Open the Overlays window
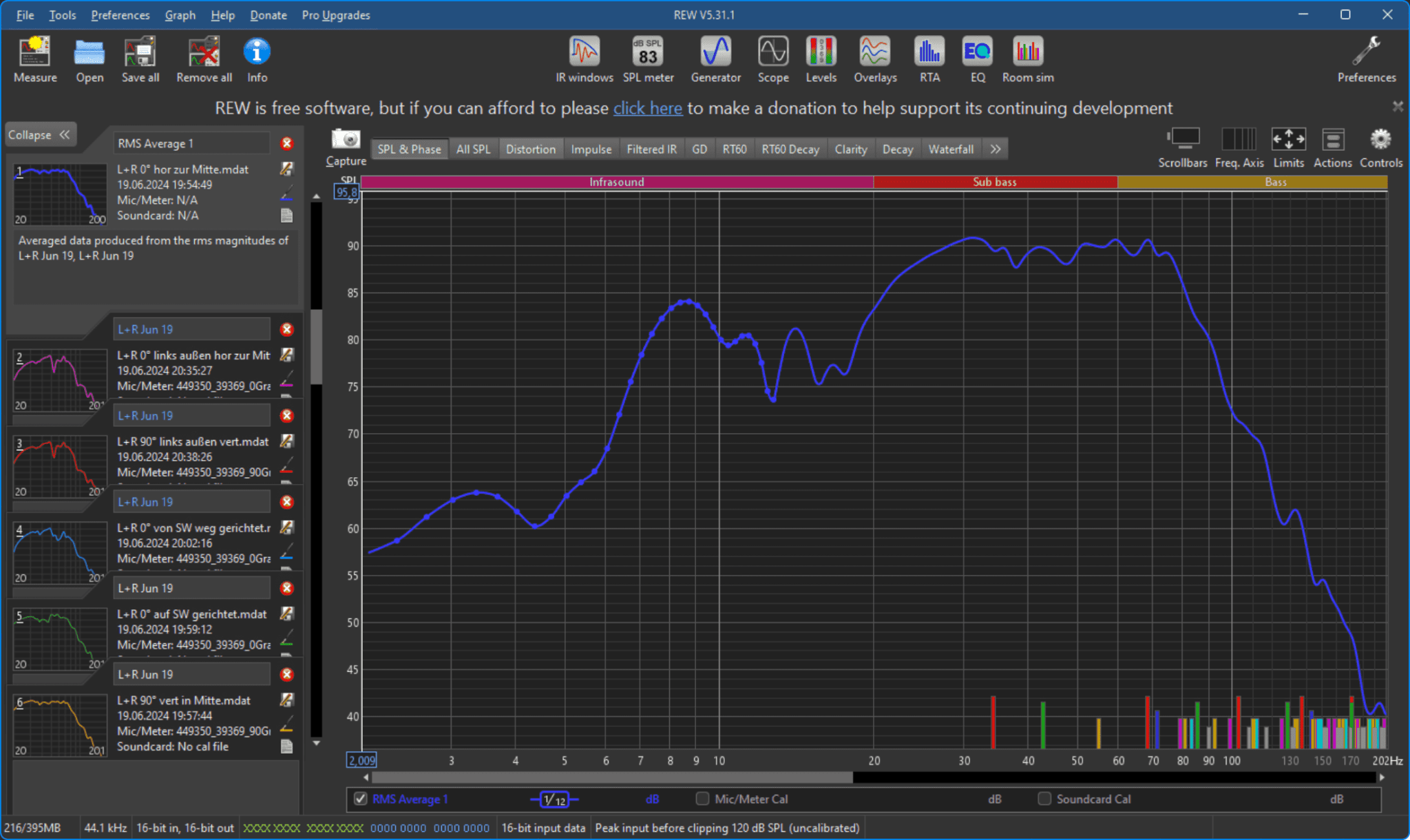 pyautogui.click(x=875, y=59)
